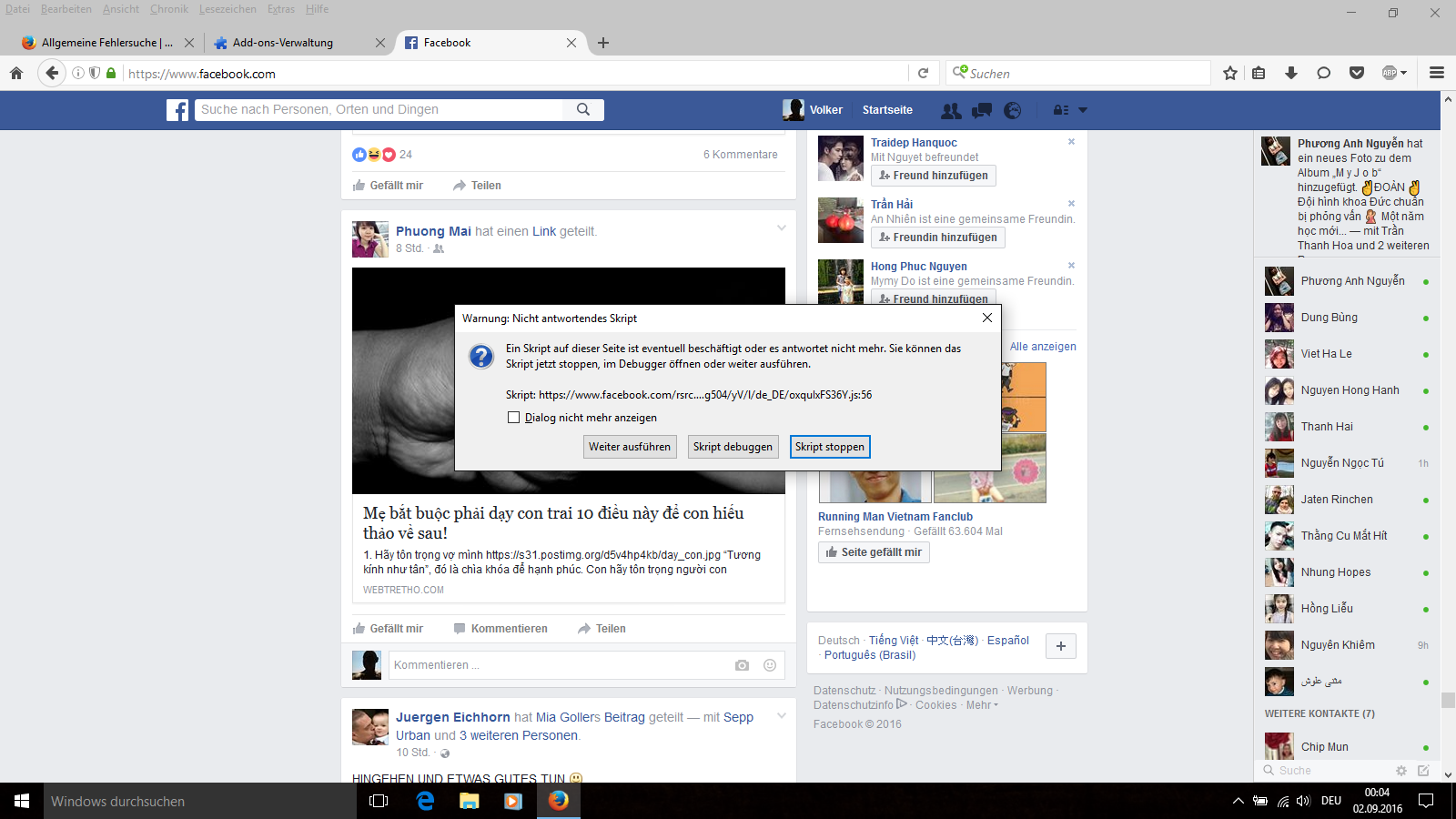
Task: Click the Facebook logo in the blue bar
Action: click(177, 110)
